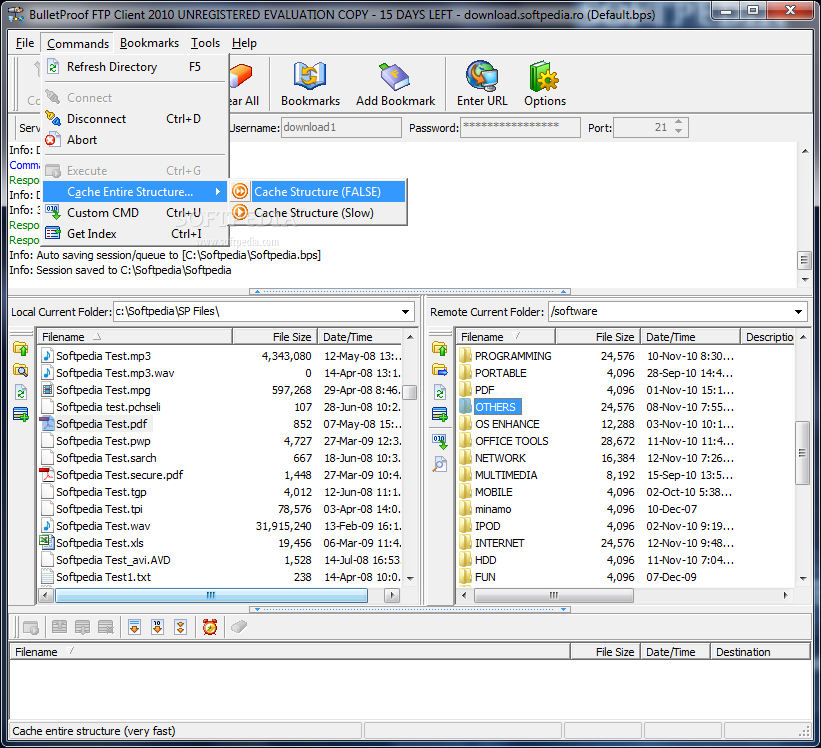Open the Cache Entire Structure submenu
The width and height of the screenshot is (821, 748).
(x=134, y=192)
